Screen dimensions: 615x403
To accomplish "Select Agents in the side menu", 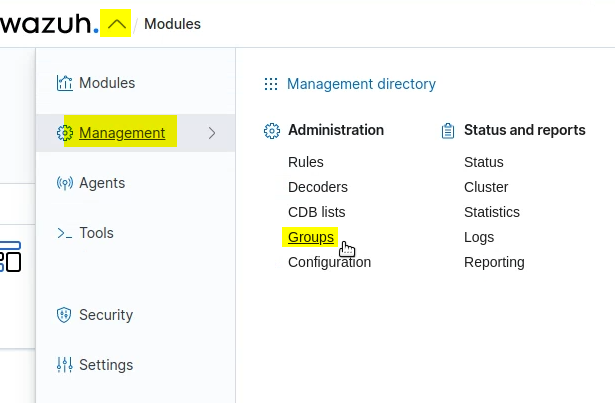I will coord(102,183).
